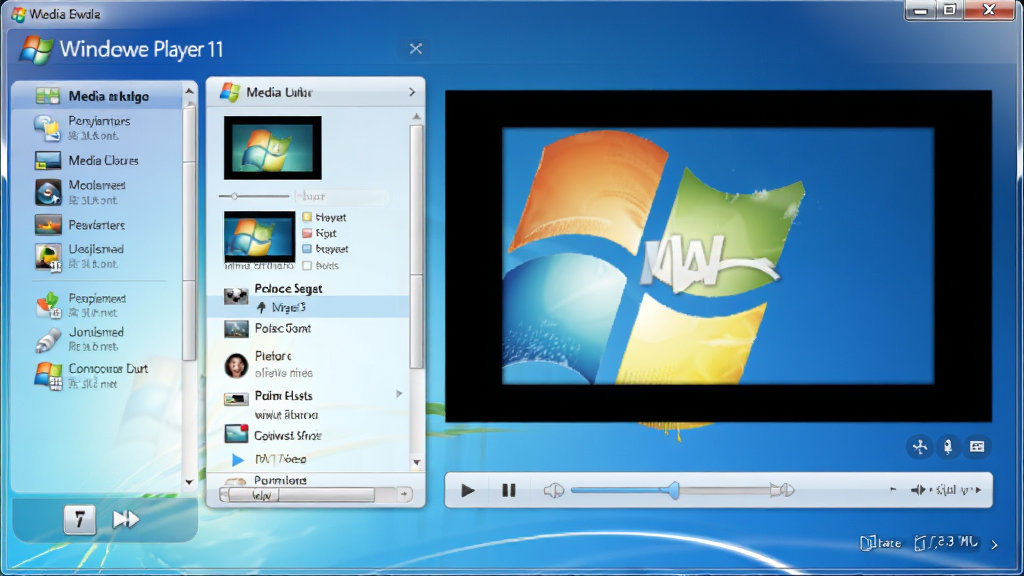Click the fast-forward double arrow button
The image size is (1024, 576).
[x=125, y=519]
